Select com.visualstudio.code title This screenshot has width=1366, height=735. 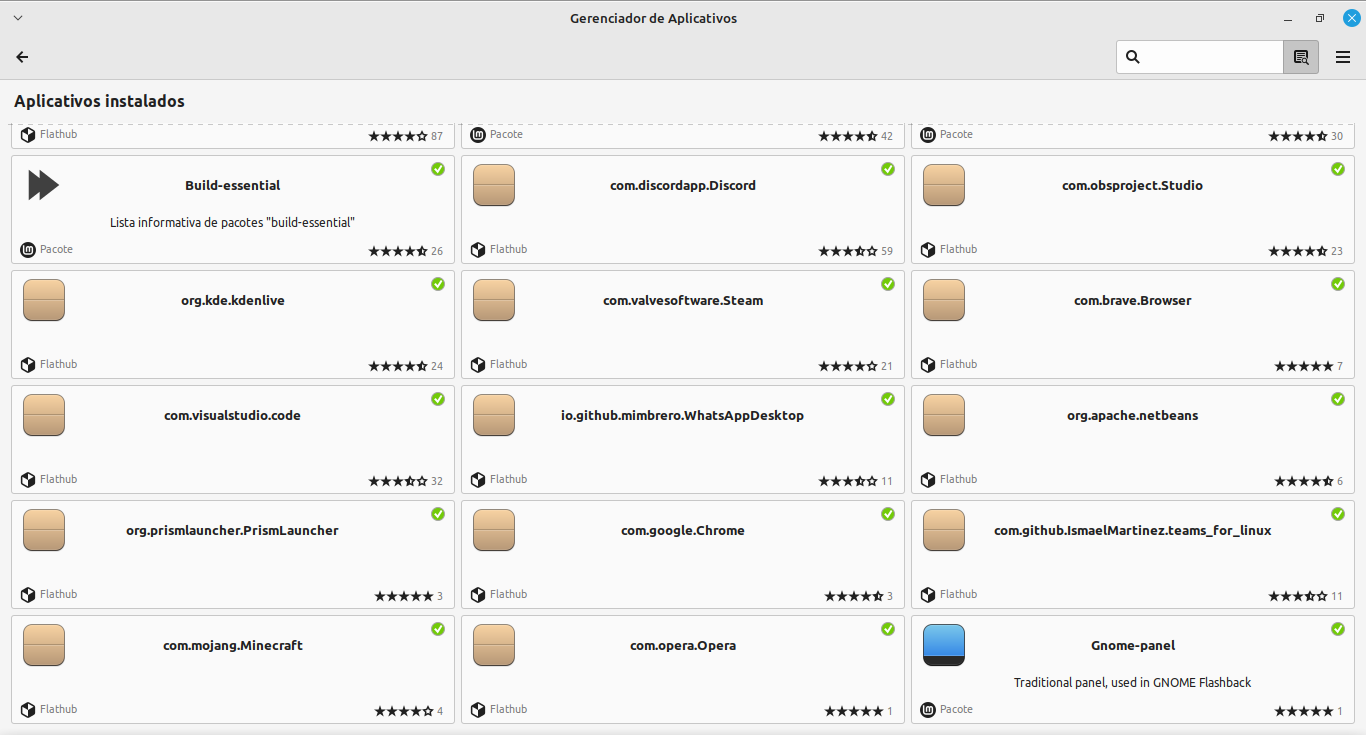[233, 415]
